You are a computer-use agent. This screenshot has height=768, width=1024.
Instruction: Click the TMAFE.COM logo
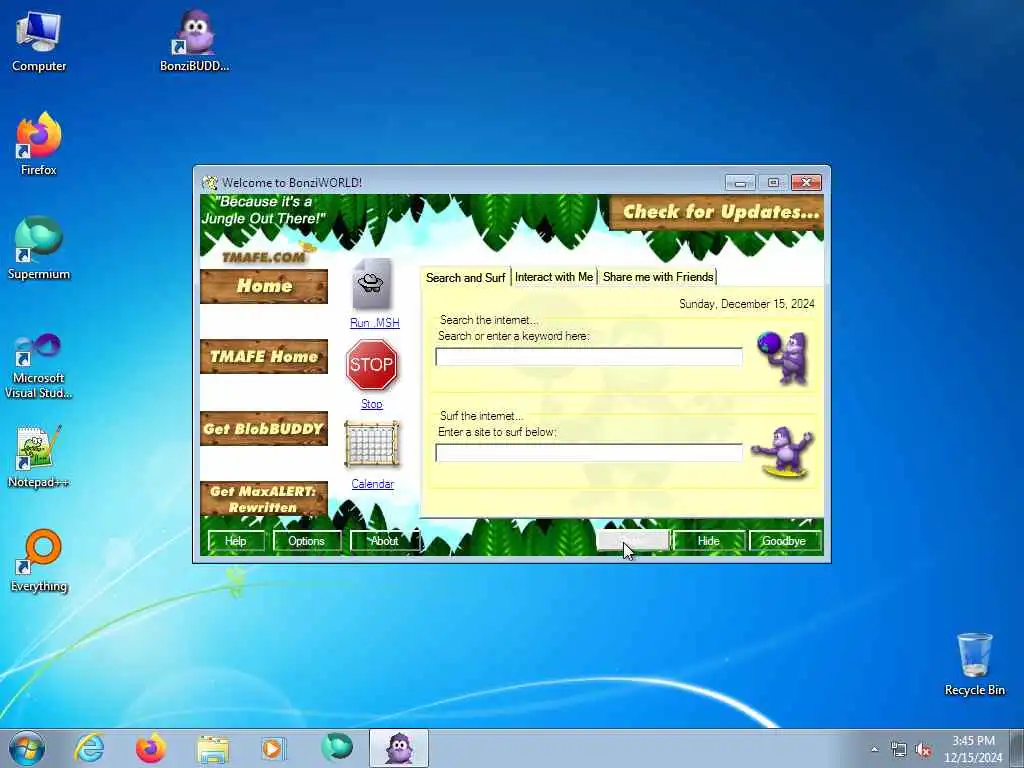pyautogui.click(x=264, y=257)
